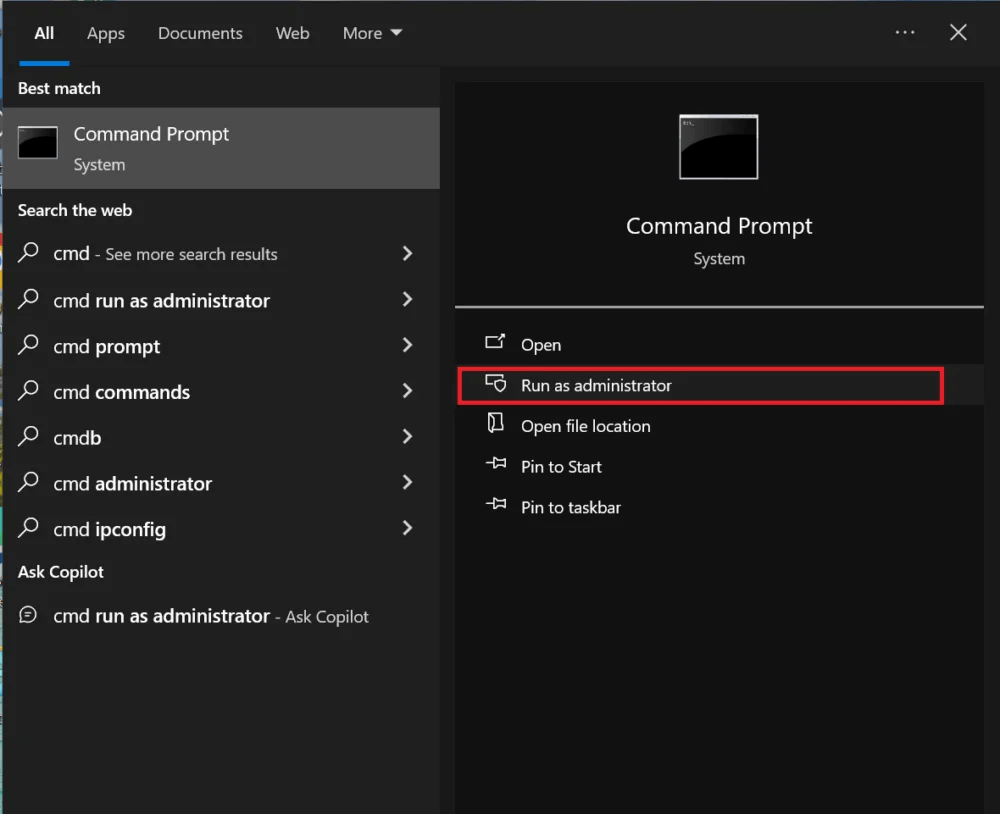Select the All tab
Image resolution: width=1000 pixels, height=814 pixels.
44,33
